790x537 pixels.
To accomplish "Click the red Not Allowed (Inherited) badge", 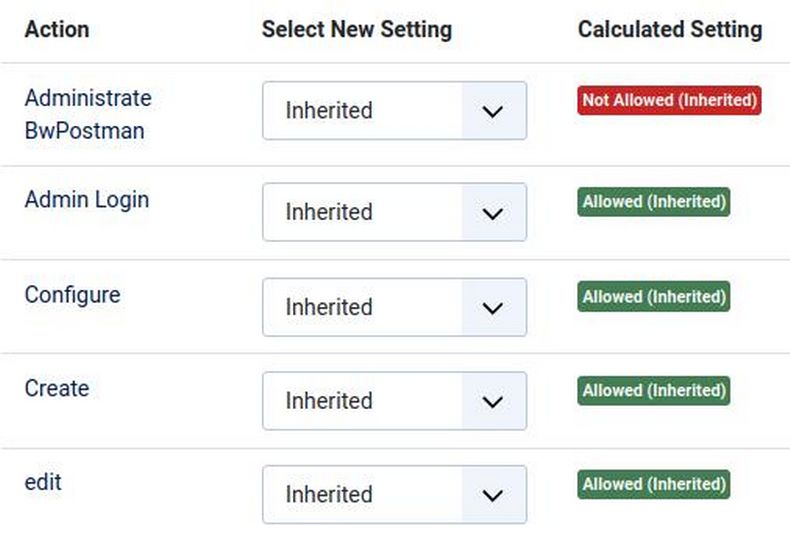I will pyautogui.click(x=669, y=101).
